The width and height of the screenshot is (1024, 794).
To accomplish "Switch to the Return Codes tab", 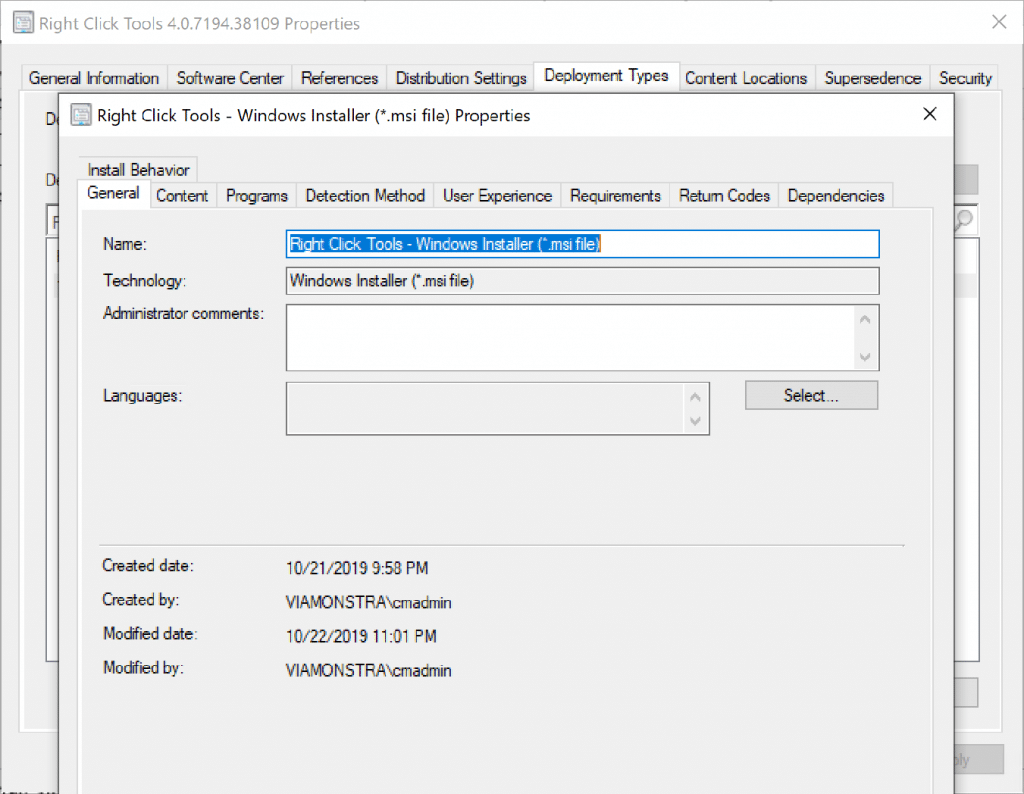I will click(x=724, y=195).
